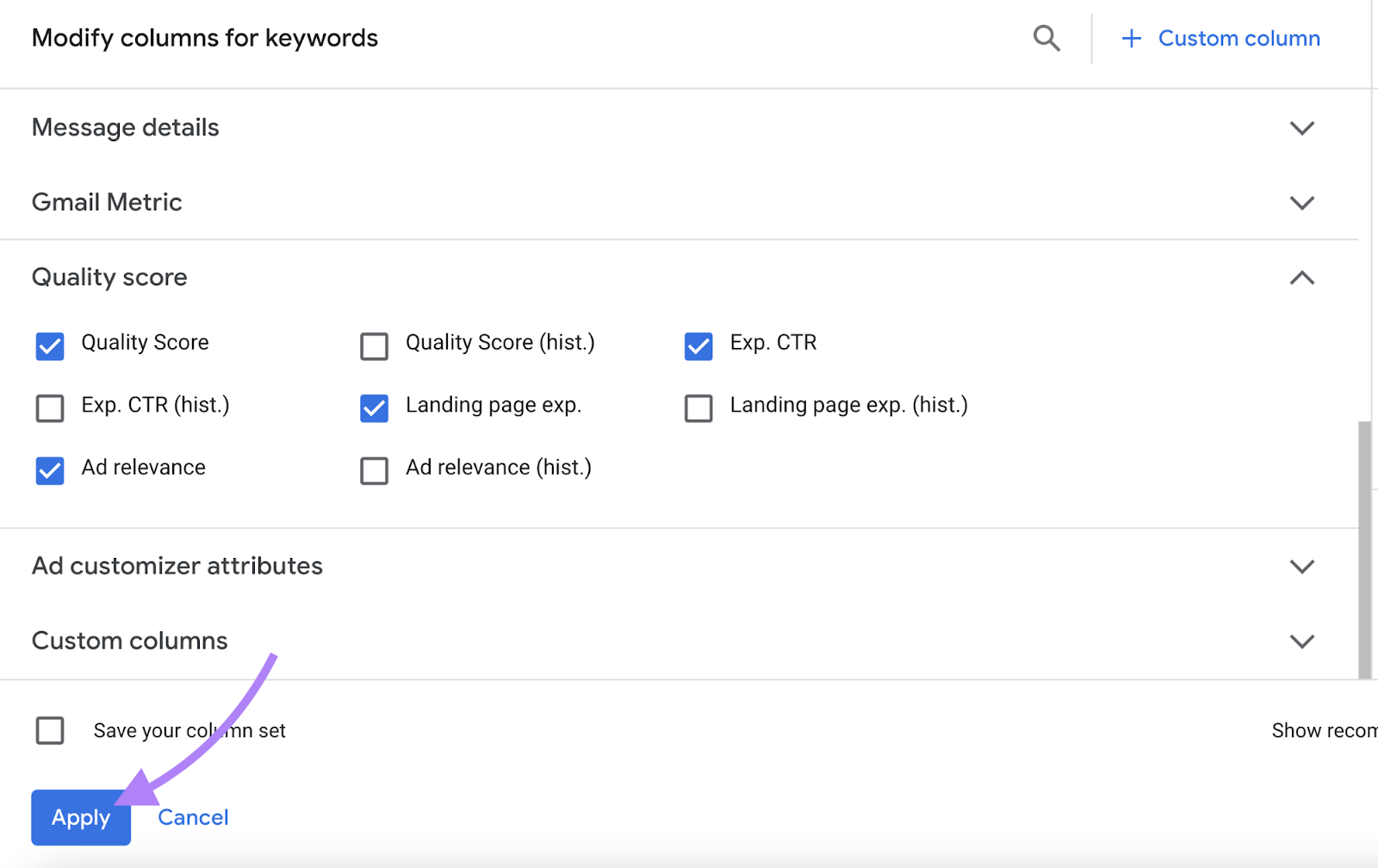This screenshot has height=868, width=1378.
Task: Uncheck Landing page exp.
Action: (374, 408)
